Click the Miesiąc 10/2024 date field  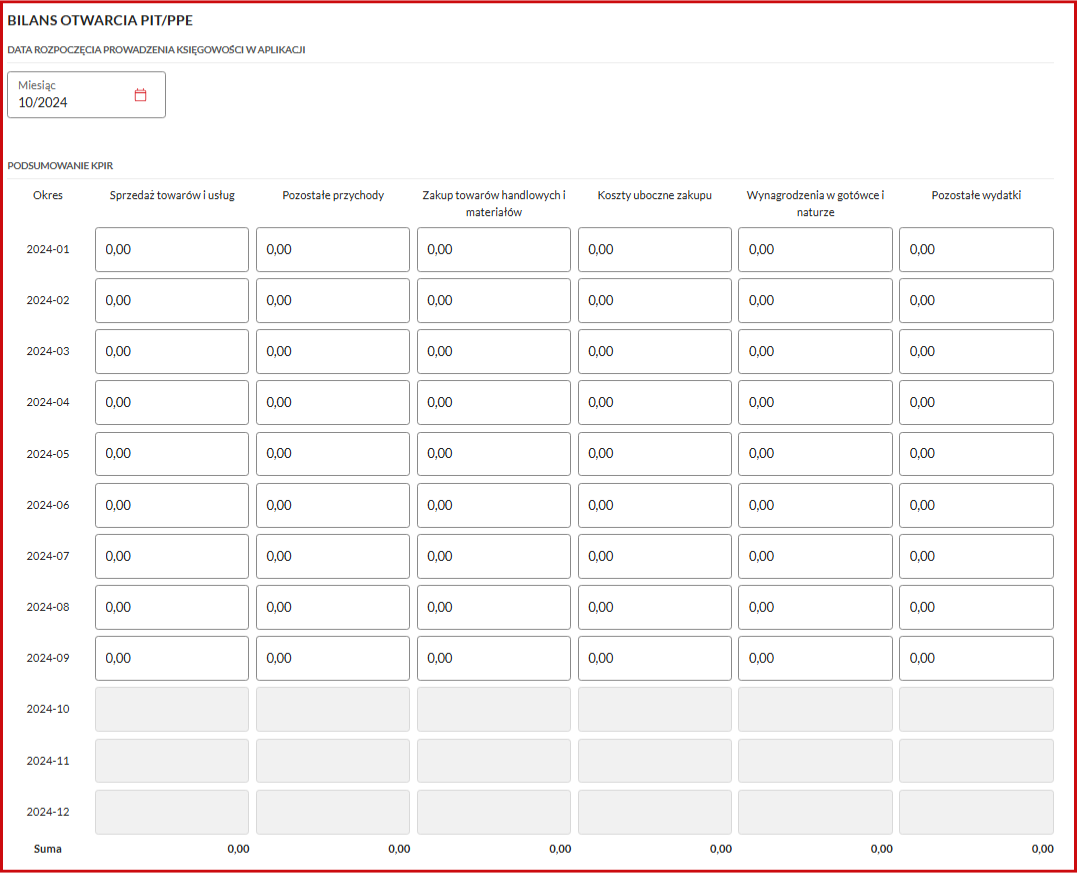(87, 95)
